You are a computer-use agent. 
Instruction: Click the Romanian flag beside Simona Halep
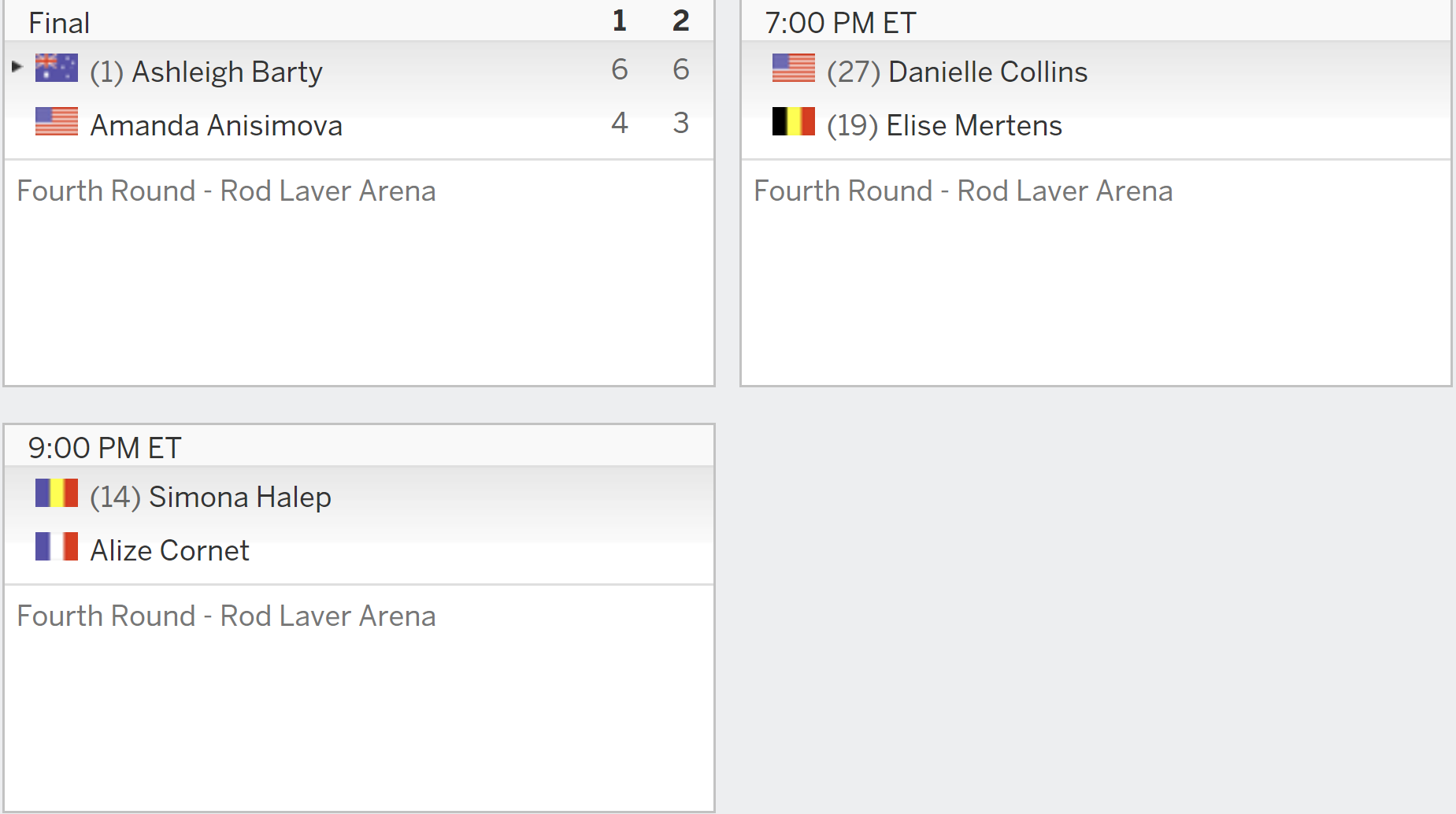click(57, 493)
